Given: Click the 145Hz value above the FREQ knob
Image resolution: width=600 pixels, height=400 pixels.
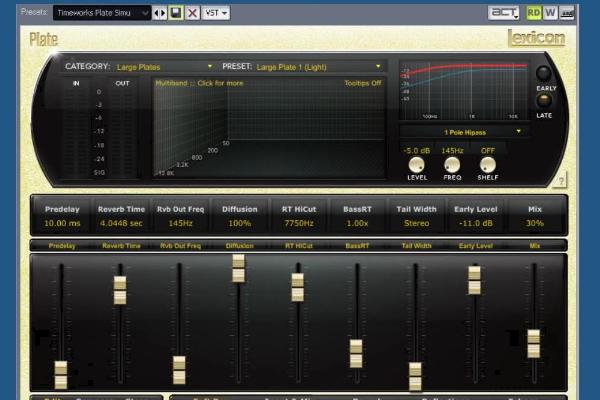Looking at the screenshot, I should (452, 151).
